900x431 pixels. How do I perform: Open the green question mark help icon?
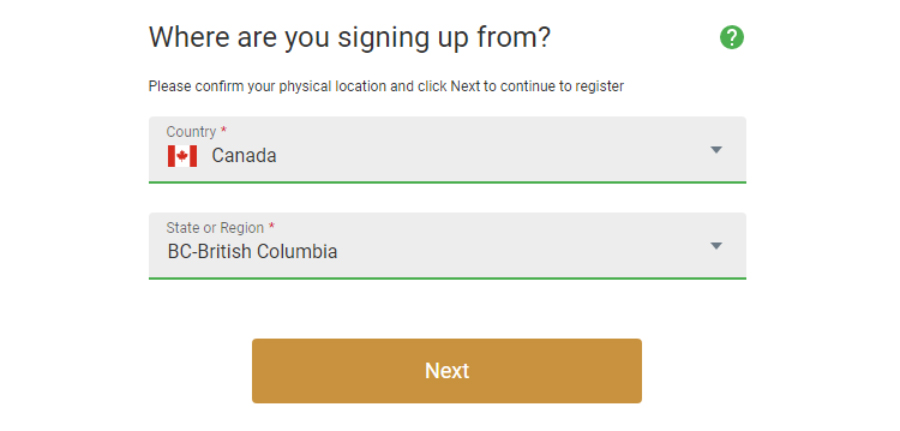tap(732, 37)
